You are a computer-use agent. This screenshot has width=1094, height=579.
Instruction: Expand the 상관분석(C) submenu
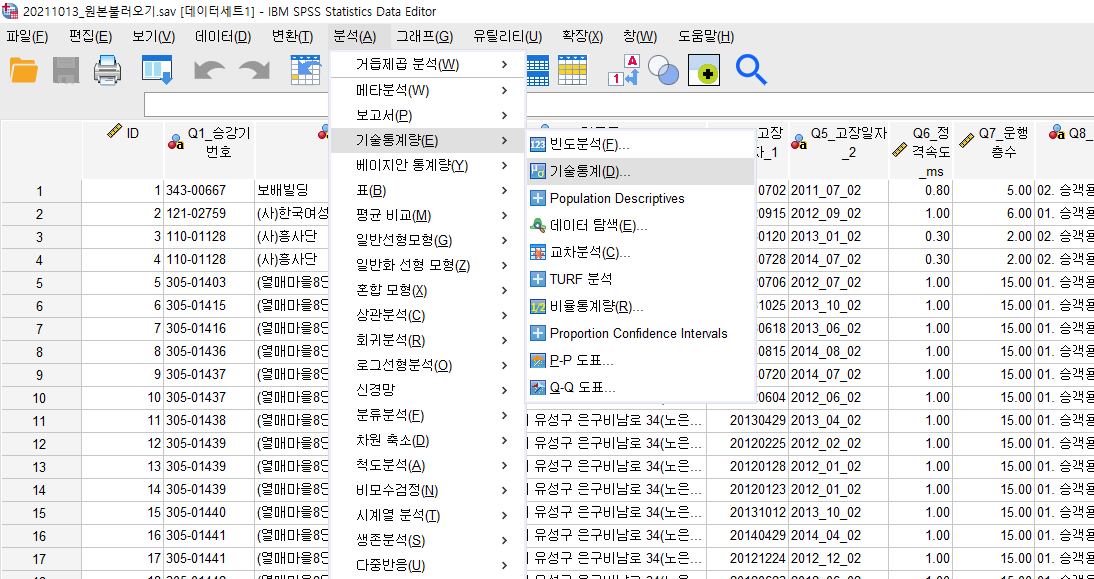(x=427, y=315)
